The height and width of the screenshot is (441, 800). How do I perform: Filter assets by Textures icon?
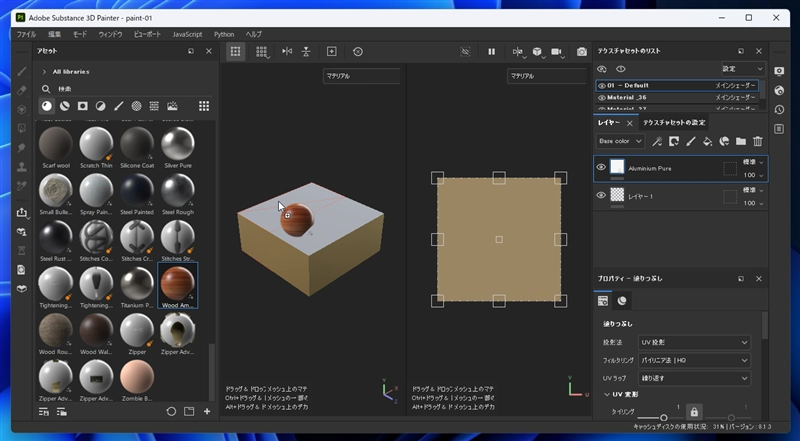tap(154, 106)
